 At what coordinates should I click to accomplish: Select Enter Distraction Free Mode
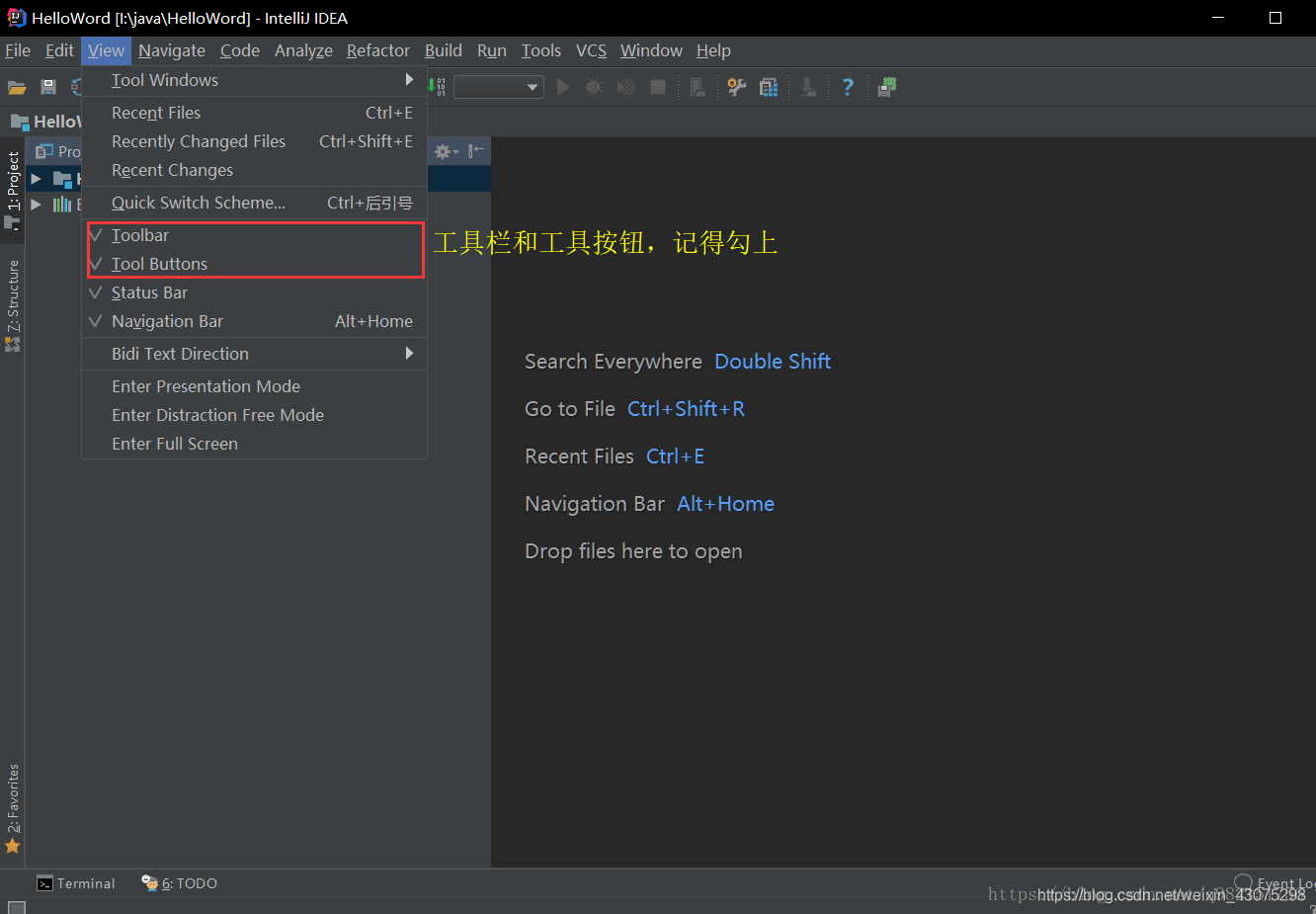[255, 415]
